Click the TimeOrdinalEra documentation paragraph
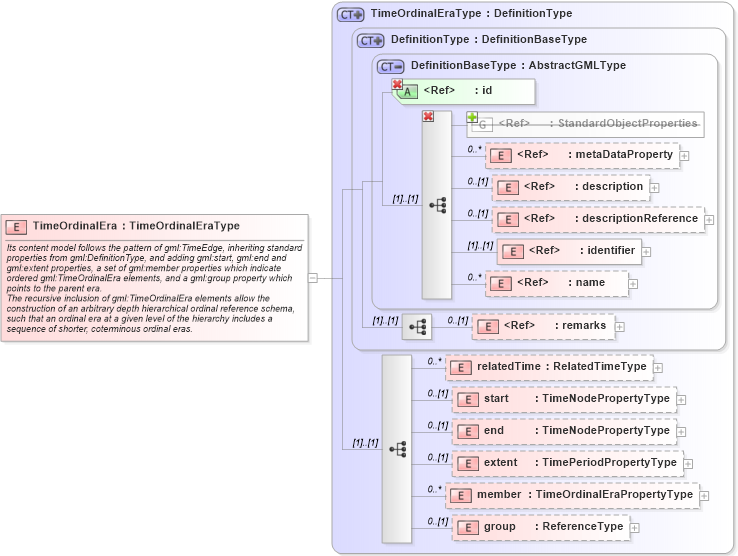 tap(154, 288)
